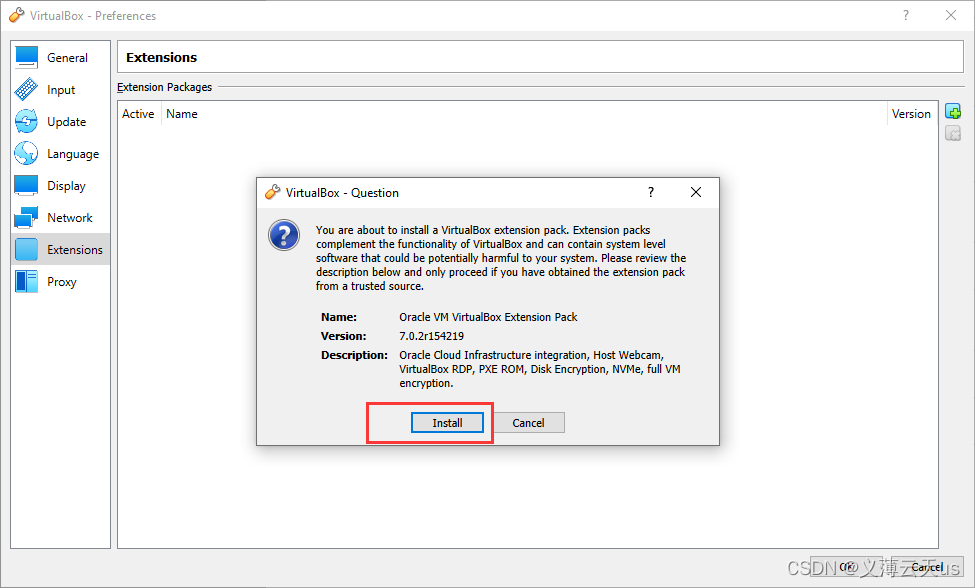This screenshot has width=975, height=588.
Task: Click the help icon in the Preferences titlebar
Action: 905,15
